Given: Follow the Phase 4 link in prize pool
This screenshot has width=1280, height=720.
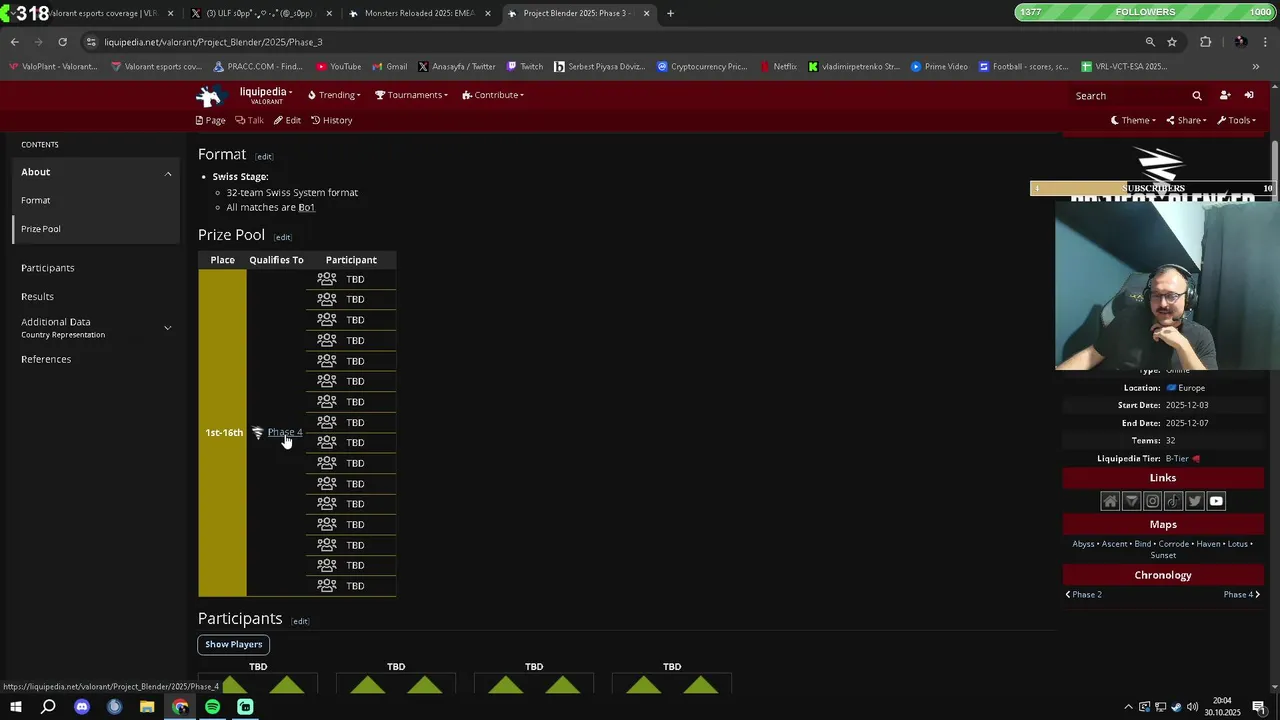Looking at the screenshot, I should coord(285,432).
